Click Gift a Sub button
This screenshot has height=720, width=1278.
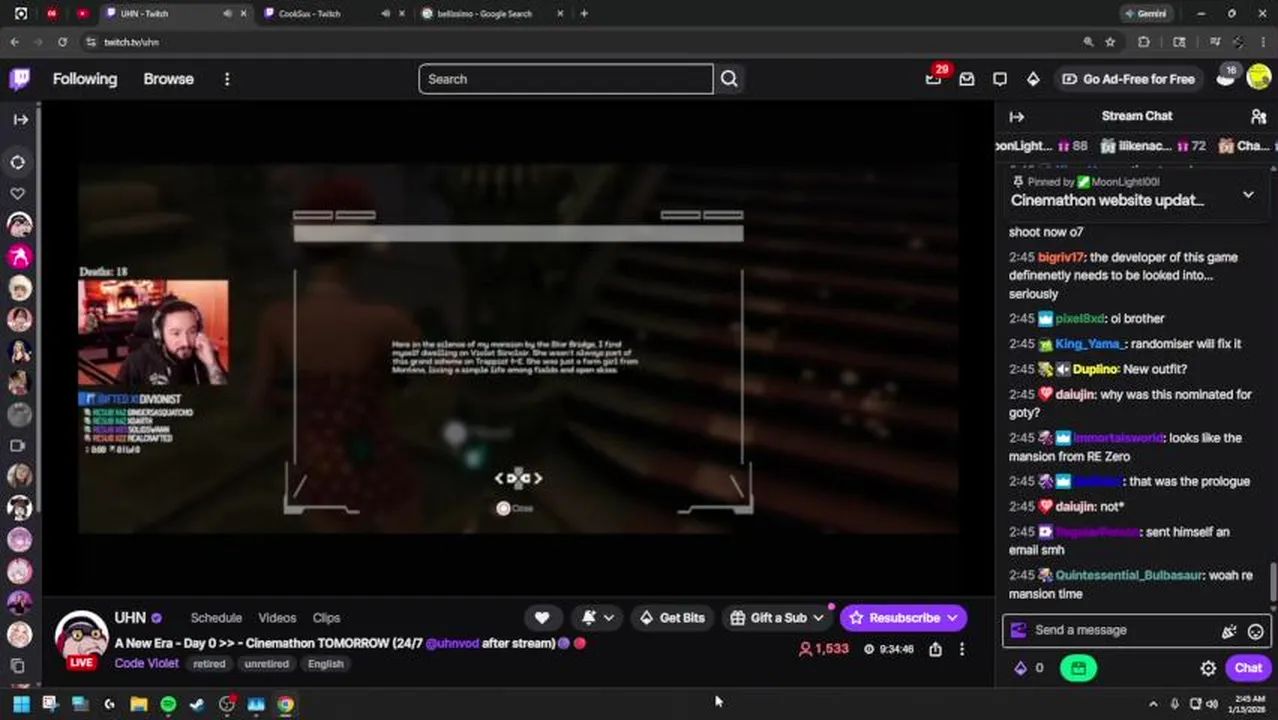click(x=777, y=618)
